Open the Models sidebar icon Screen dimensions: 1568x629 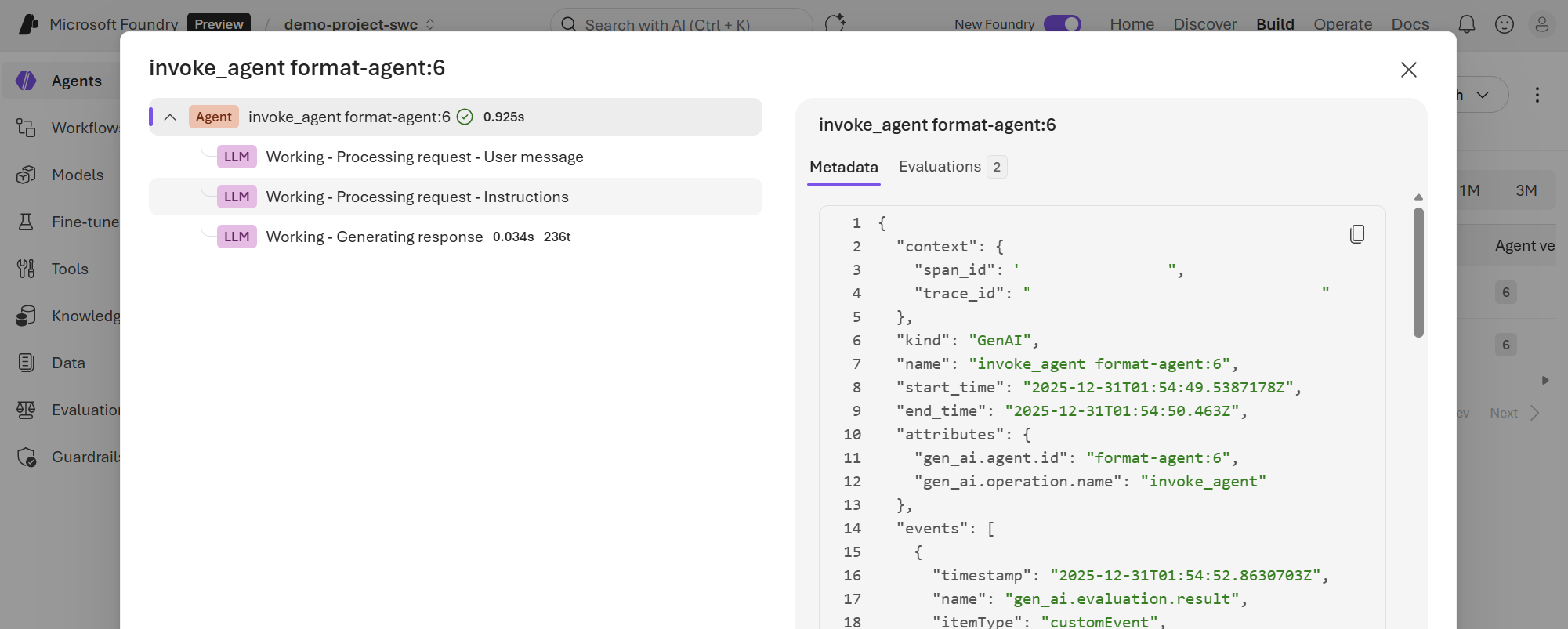[26, 175]
